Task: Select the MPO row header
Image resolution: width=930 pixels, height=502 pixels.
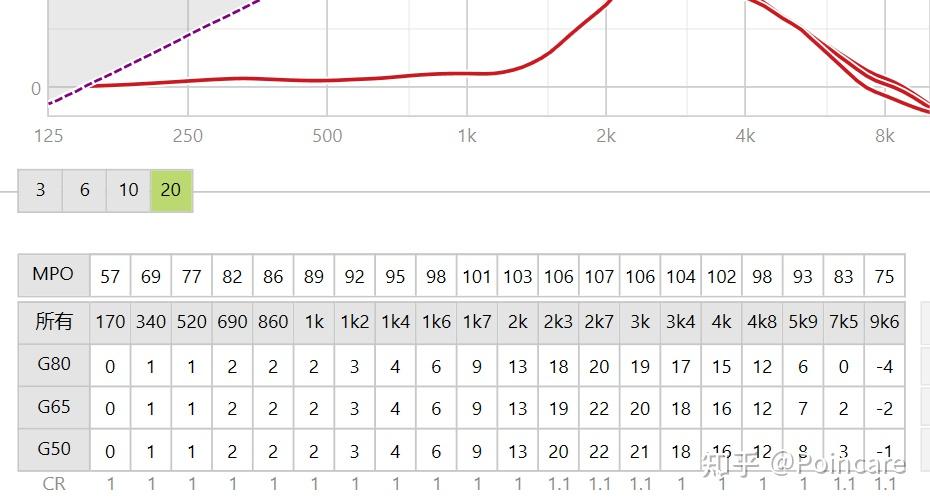Action: coord(53,275)
